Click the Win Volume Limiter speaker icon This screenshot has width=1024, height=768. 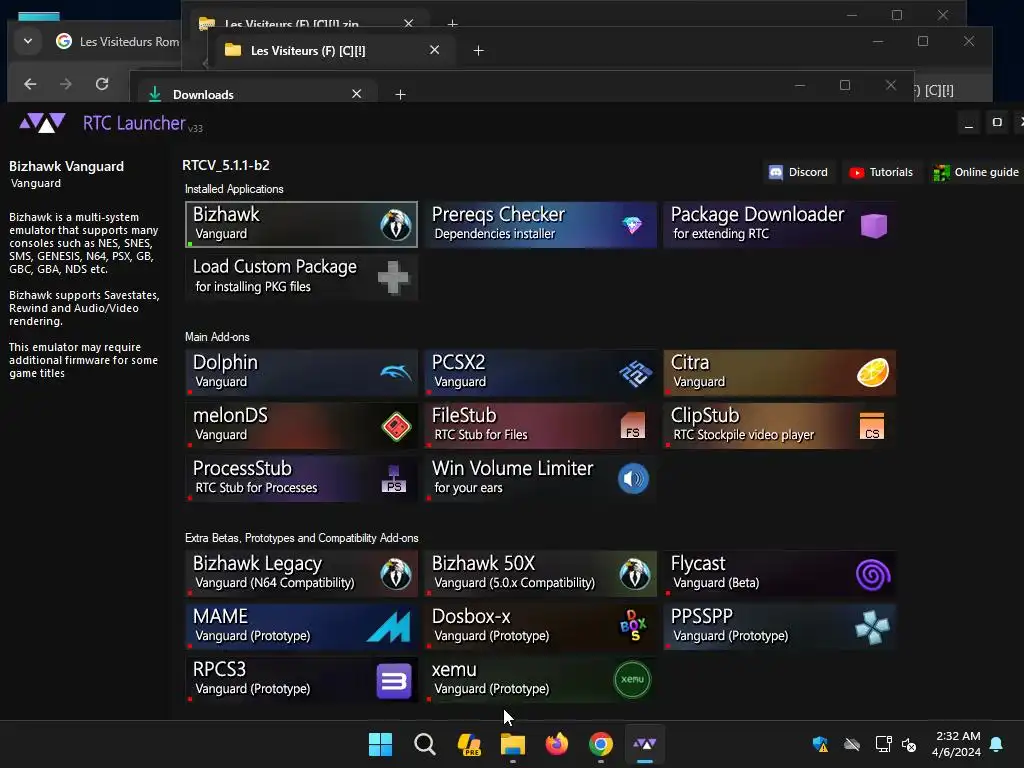click(633, 479)
